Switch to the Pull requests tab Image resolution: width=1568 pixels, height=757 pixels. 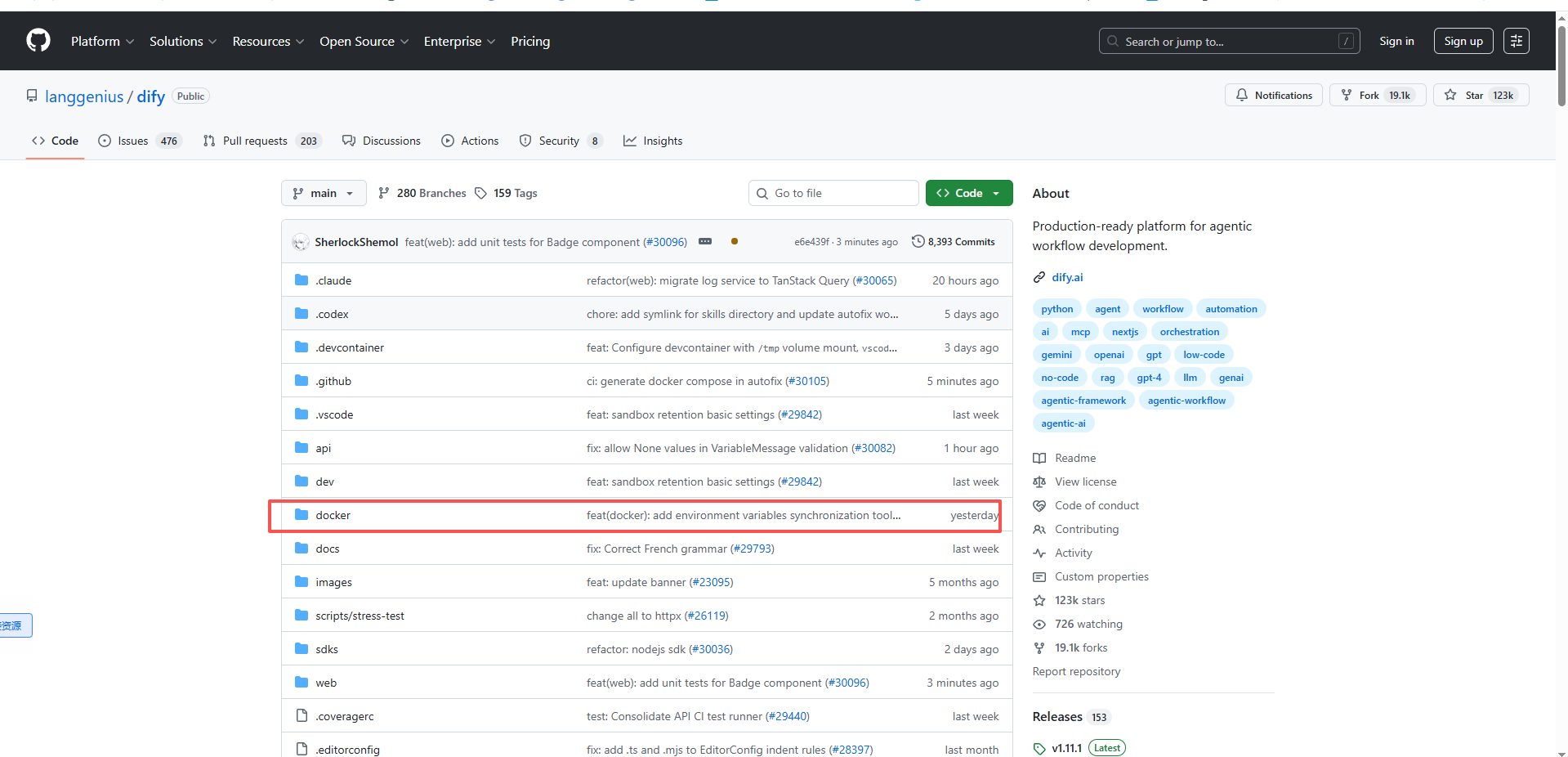(262, 141)
